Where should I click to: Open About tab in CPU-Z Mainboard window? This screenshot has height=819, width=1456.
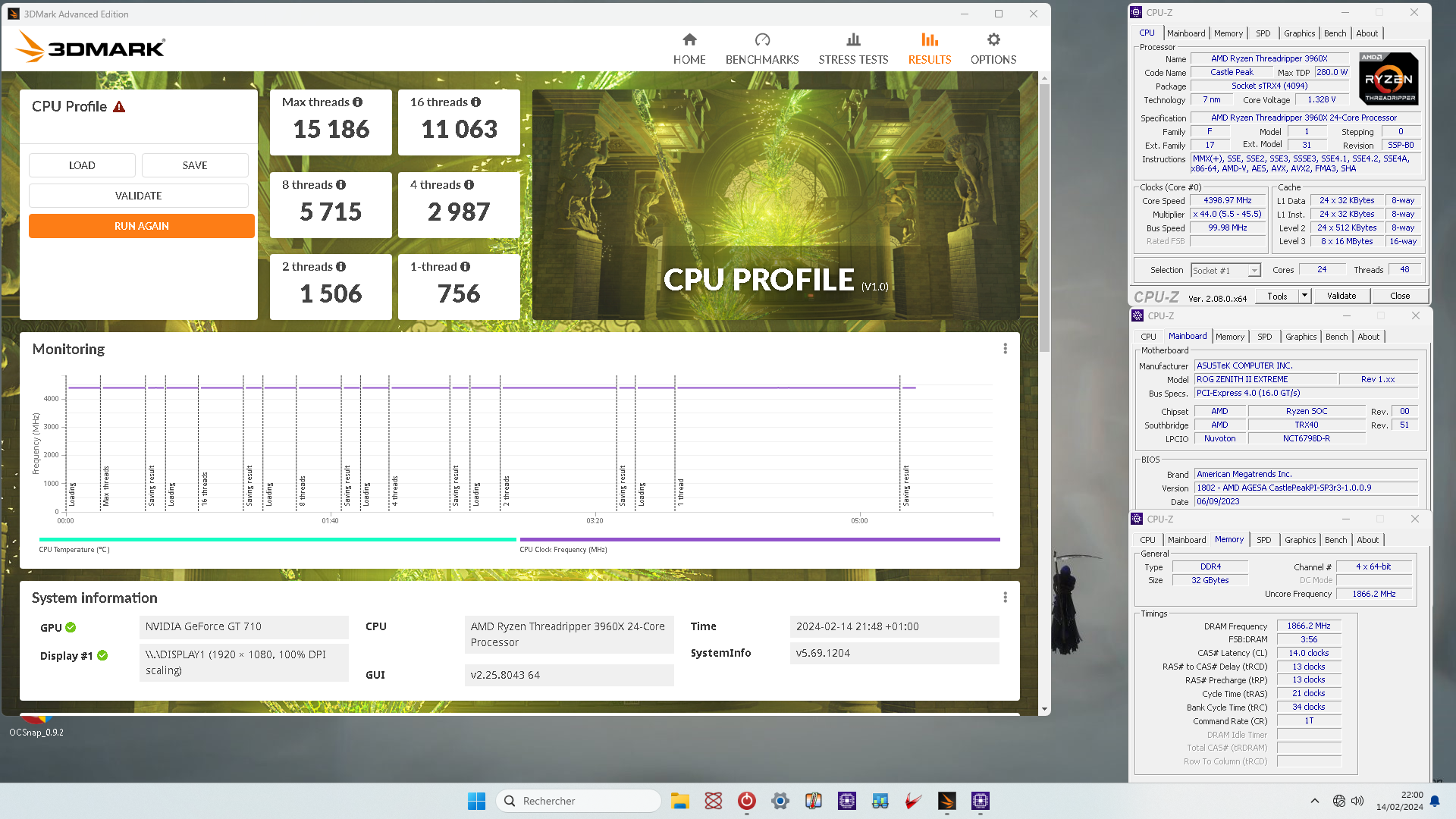point(1369,337)
